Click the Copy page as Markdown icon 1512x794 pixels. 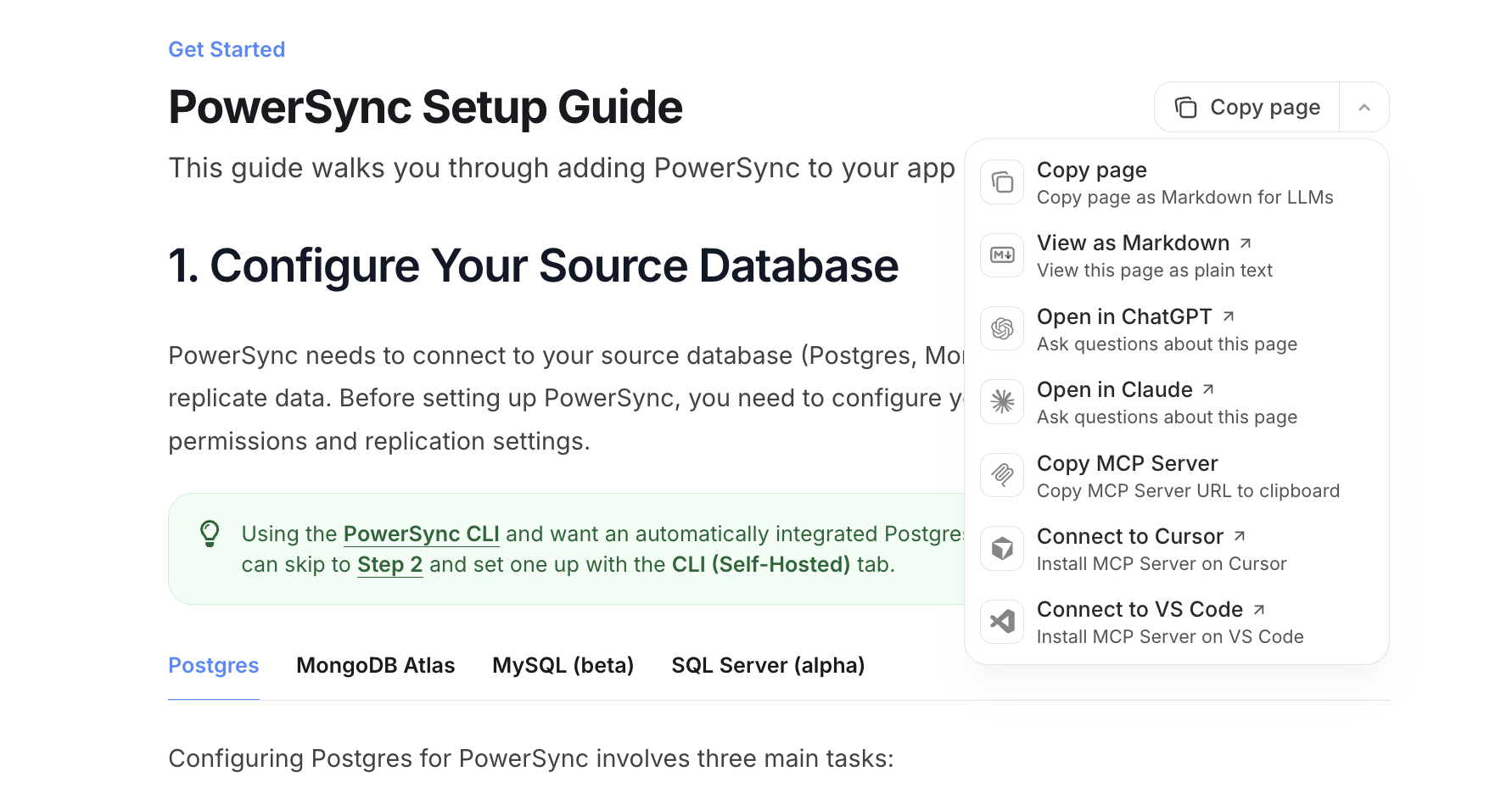[1002, 182]
